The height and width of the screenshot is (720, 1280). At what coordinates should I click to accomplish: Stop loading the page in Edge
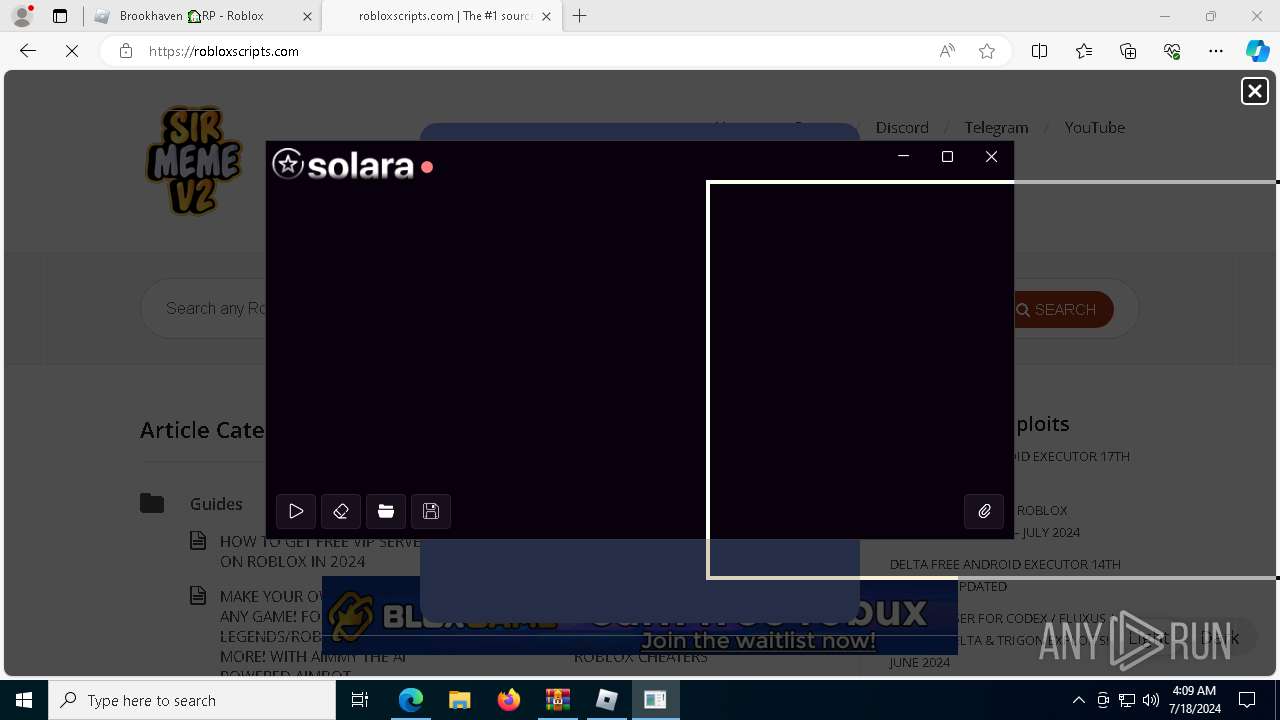click(72, 51)
